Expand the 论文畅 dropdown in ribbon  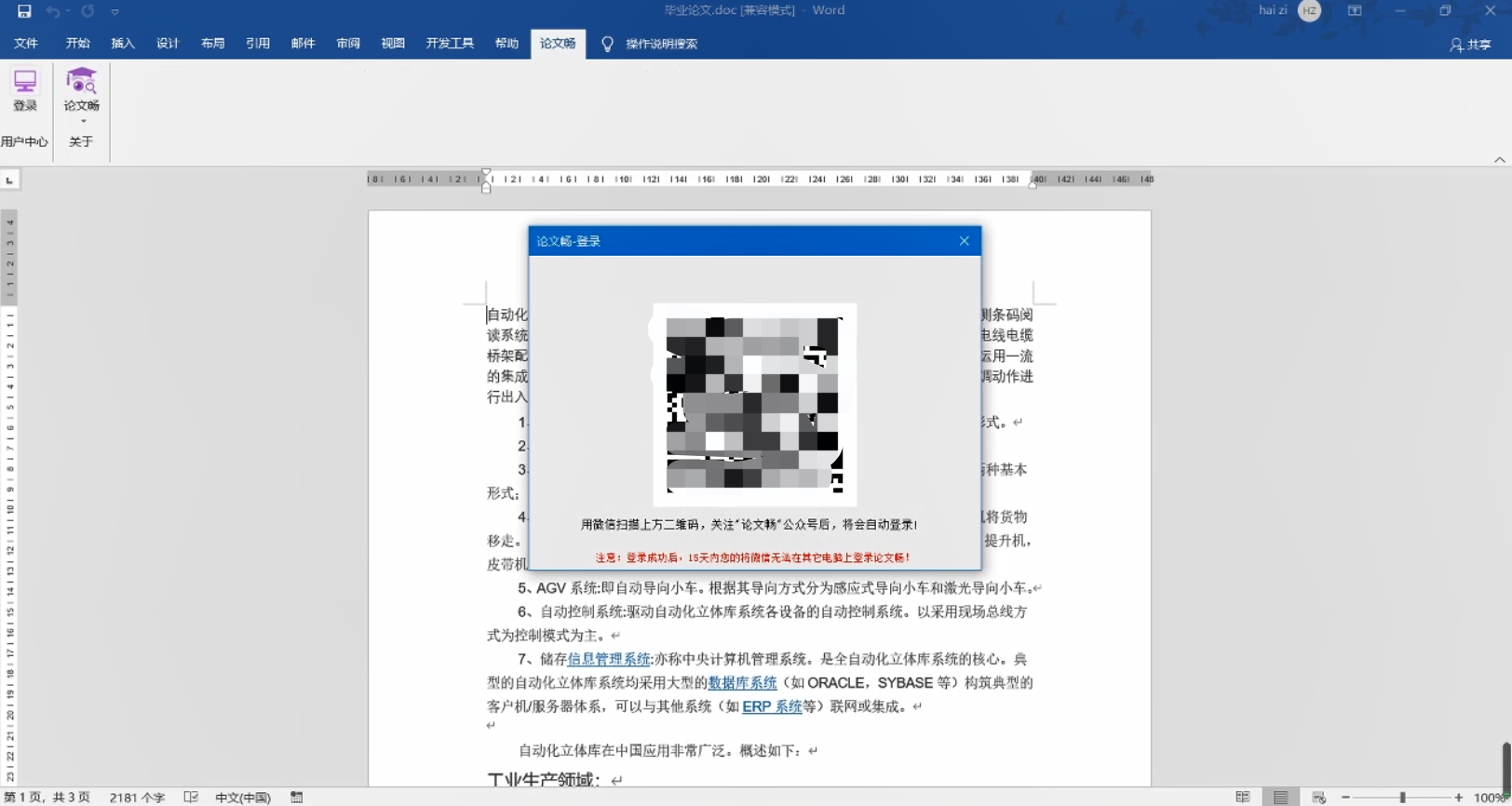pos(82,120)
